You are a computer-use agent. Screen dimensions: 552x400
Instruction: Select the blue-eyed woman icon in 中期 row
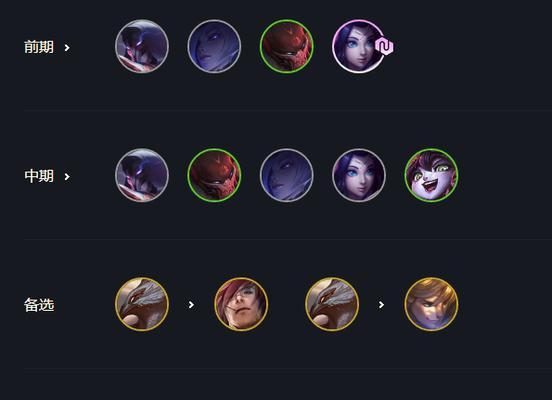pos(359,175)
